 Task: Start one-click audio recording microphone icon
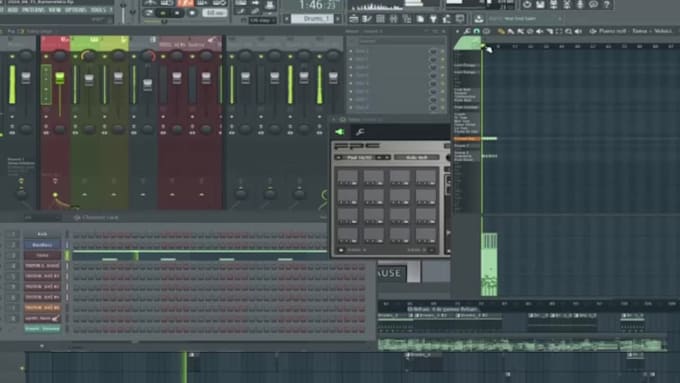coord(579,4)
